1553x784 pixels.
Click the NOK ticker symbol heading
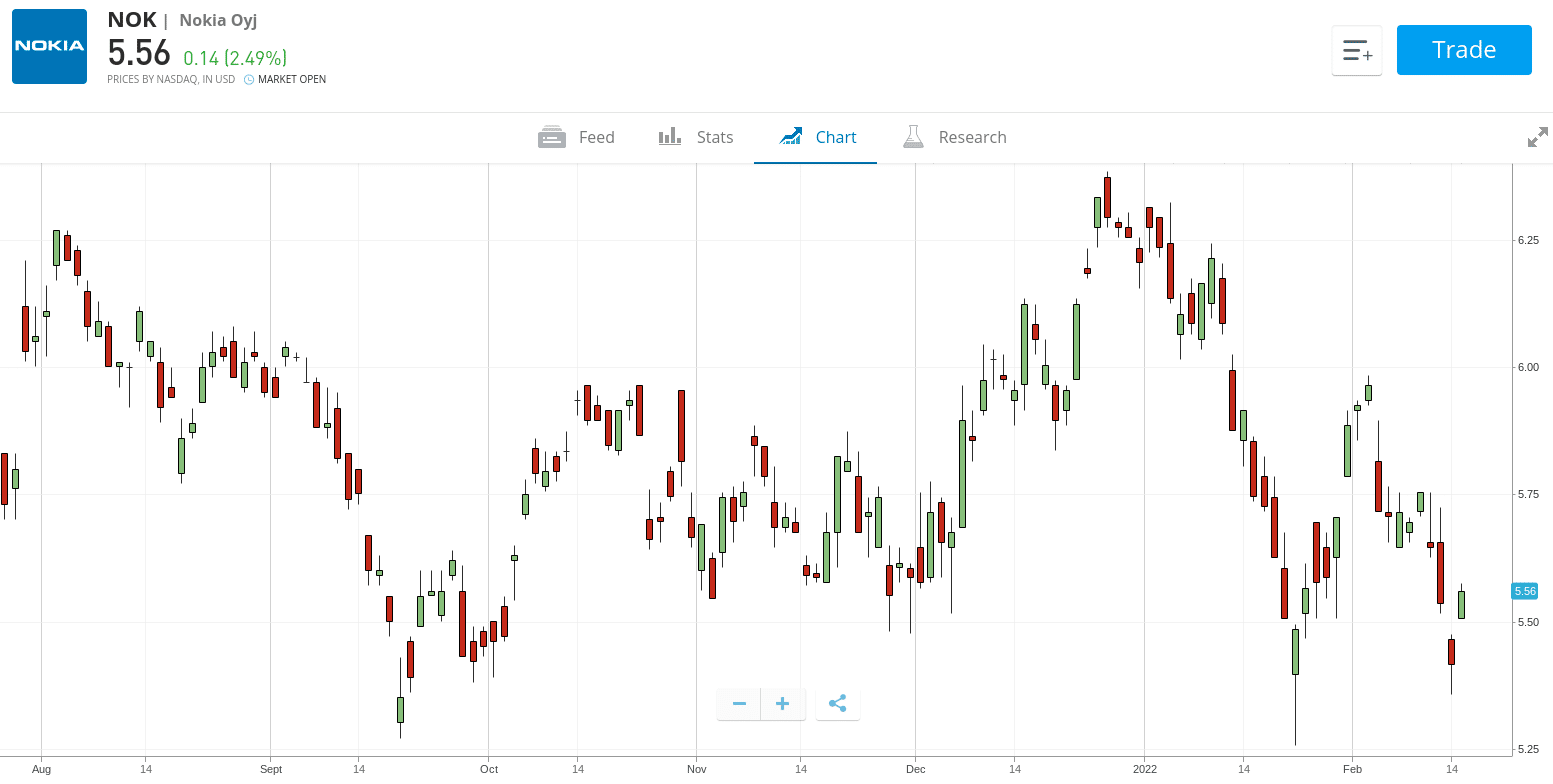point(132,20)
